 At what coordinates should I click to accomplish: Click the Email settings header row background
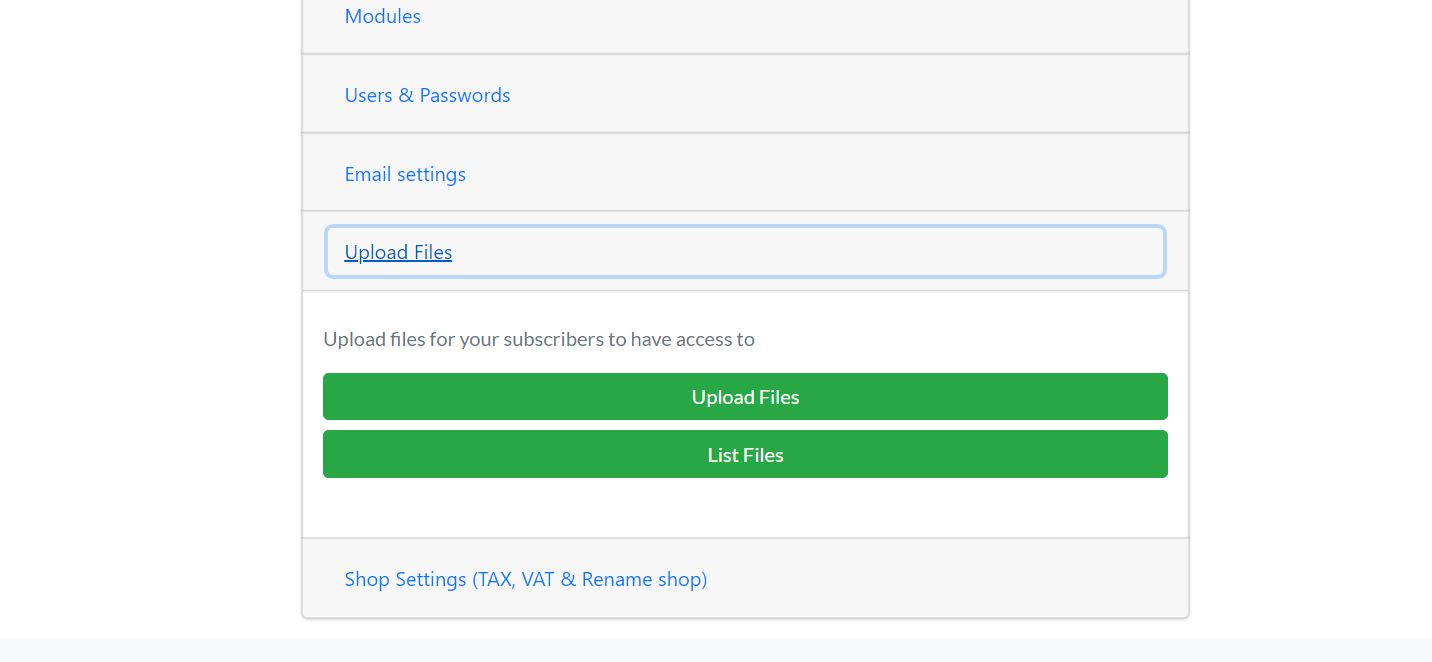(x=800, y=173)
